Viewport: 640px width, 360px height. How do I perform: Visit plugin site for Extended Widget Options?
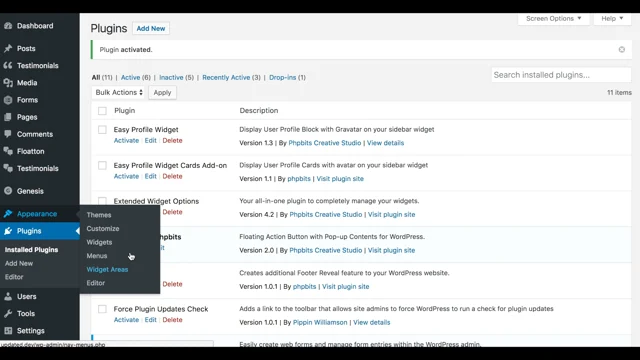tap(391, 215)
